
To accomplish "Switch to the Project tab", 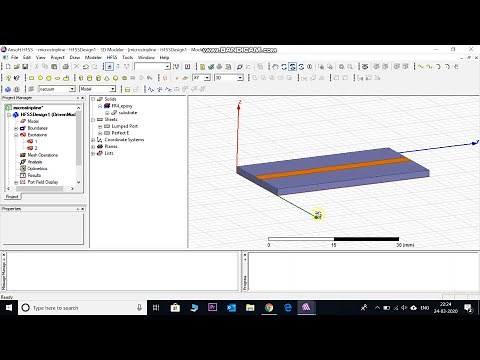I will pos(12,197).
